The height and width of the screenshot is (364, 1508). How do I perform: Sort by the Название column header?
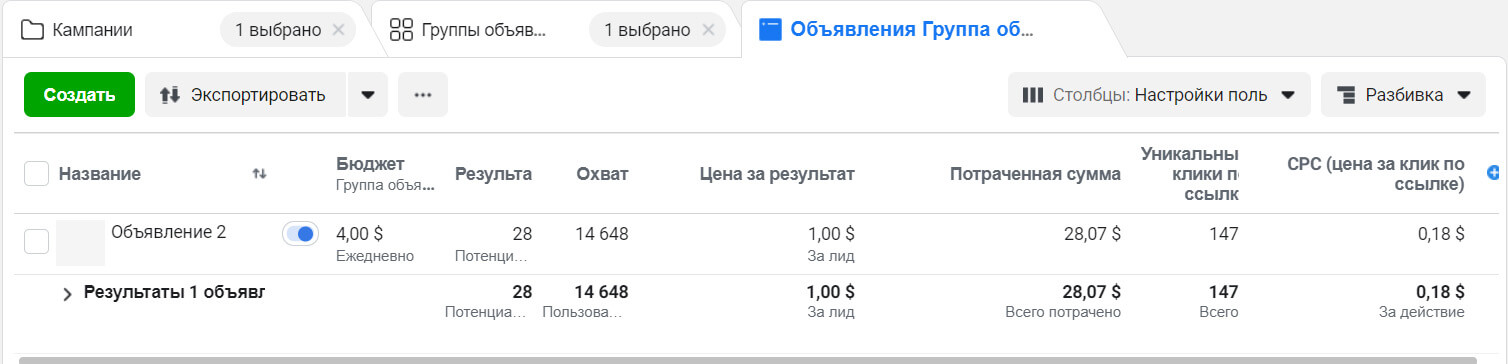click(x=100, y=174)
